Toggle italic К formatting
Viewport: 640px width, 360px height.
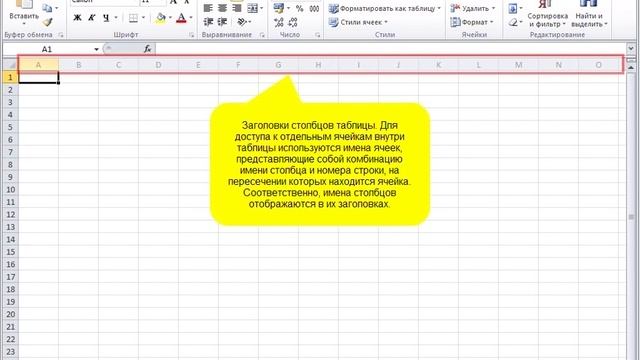click(x=91, y=18)
